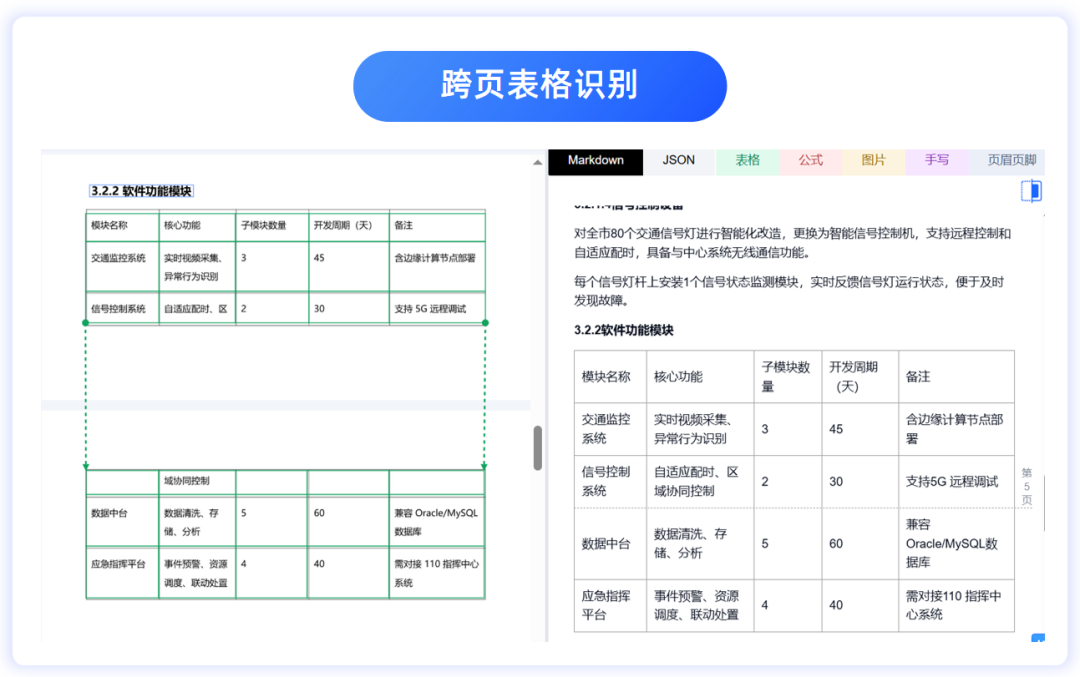Screen dimensions: 1080x677
Task: Select the green 表格 tab
Action: coord(747,160)
